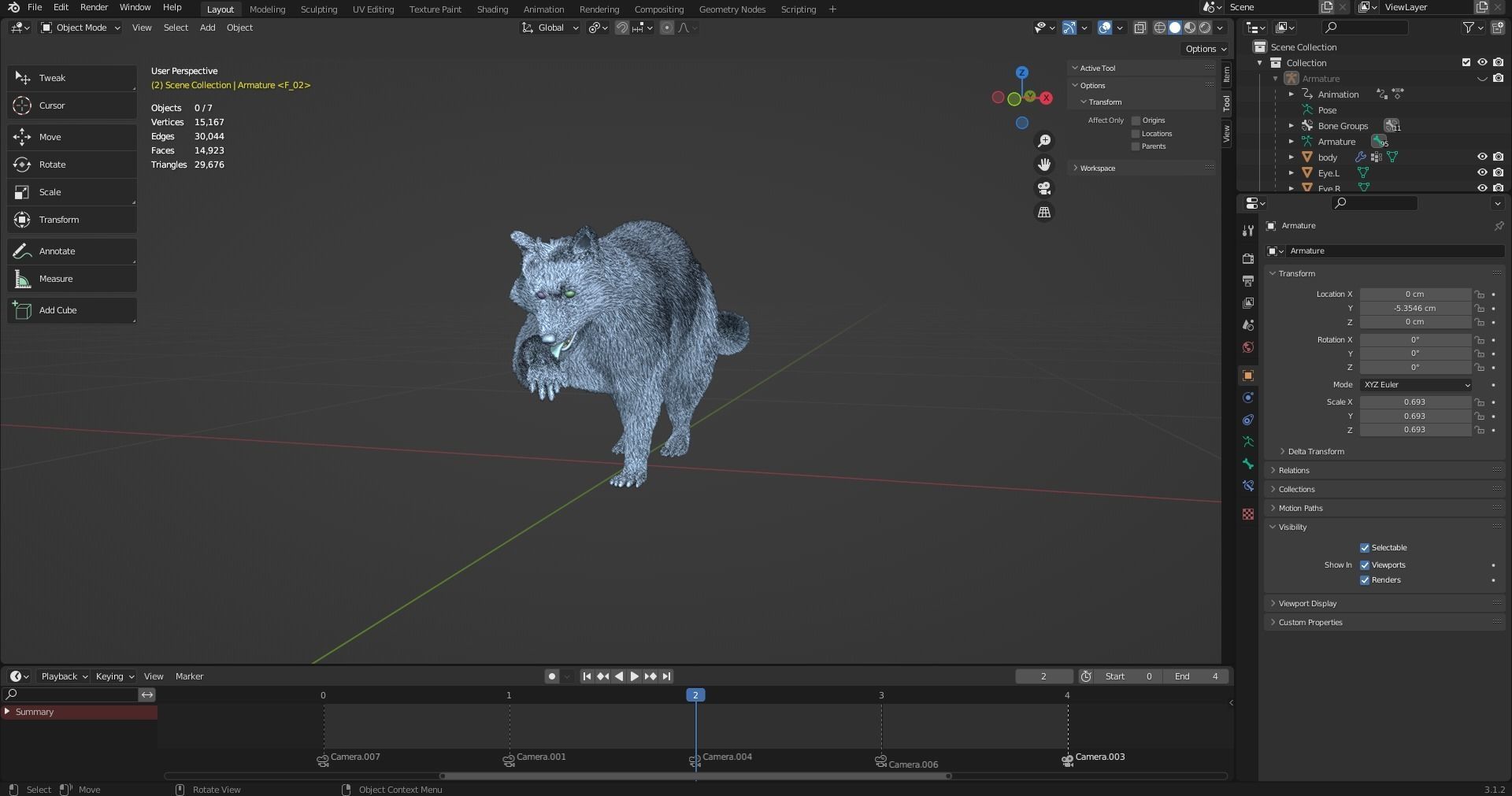The height and width of the screenshot is (796, 1512).
Task: Open the Render menu
Action: click(x=94, y=7)
